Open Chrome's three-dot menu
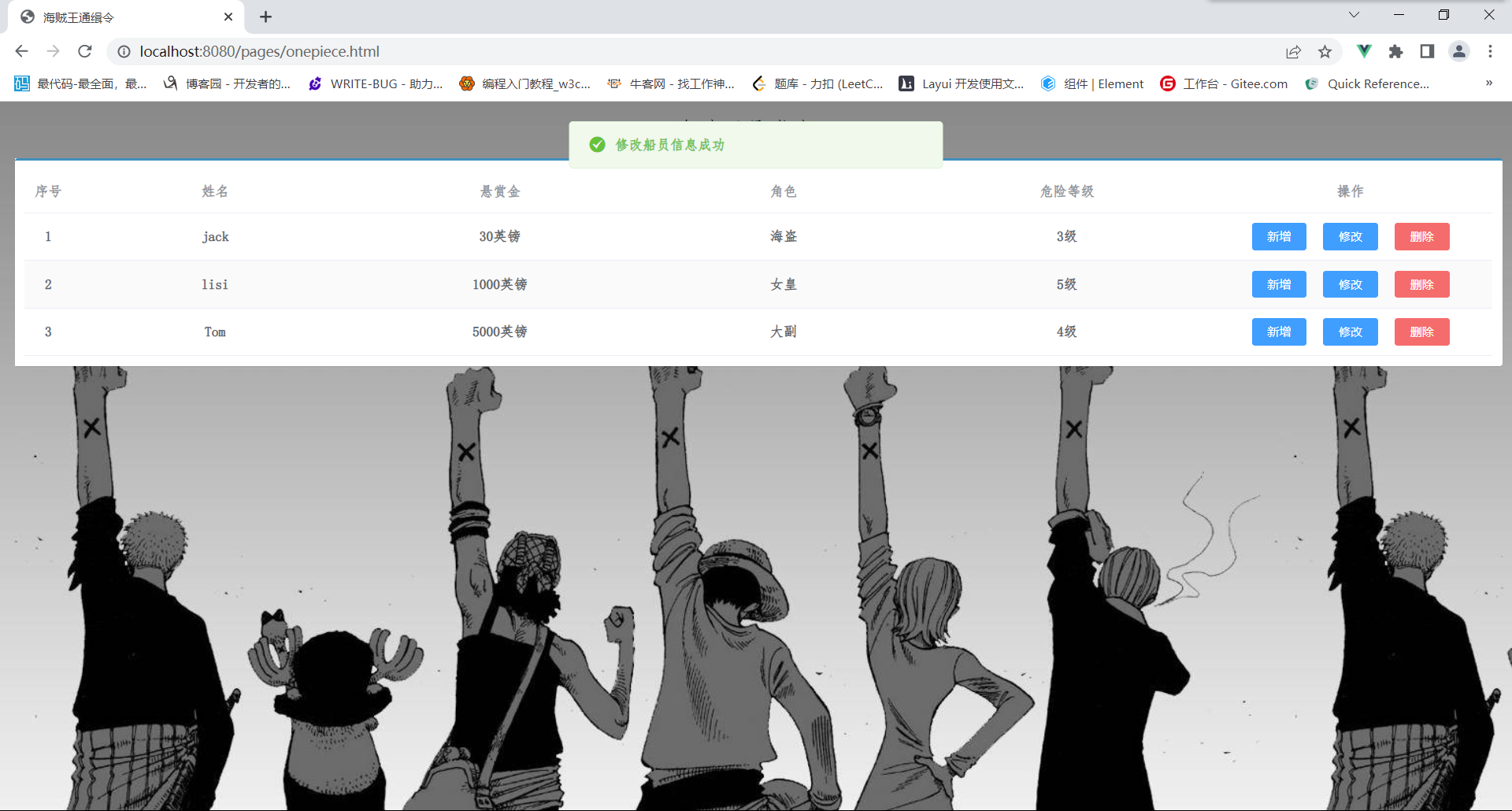This screenshot has width=1512, height=811. (x=1490, y=51)
